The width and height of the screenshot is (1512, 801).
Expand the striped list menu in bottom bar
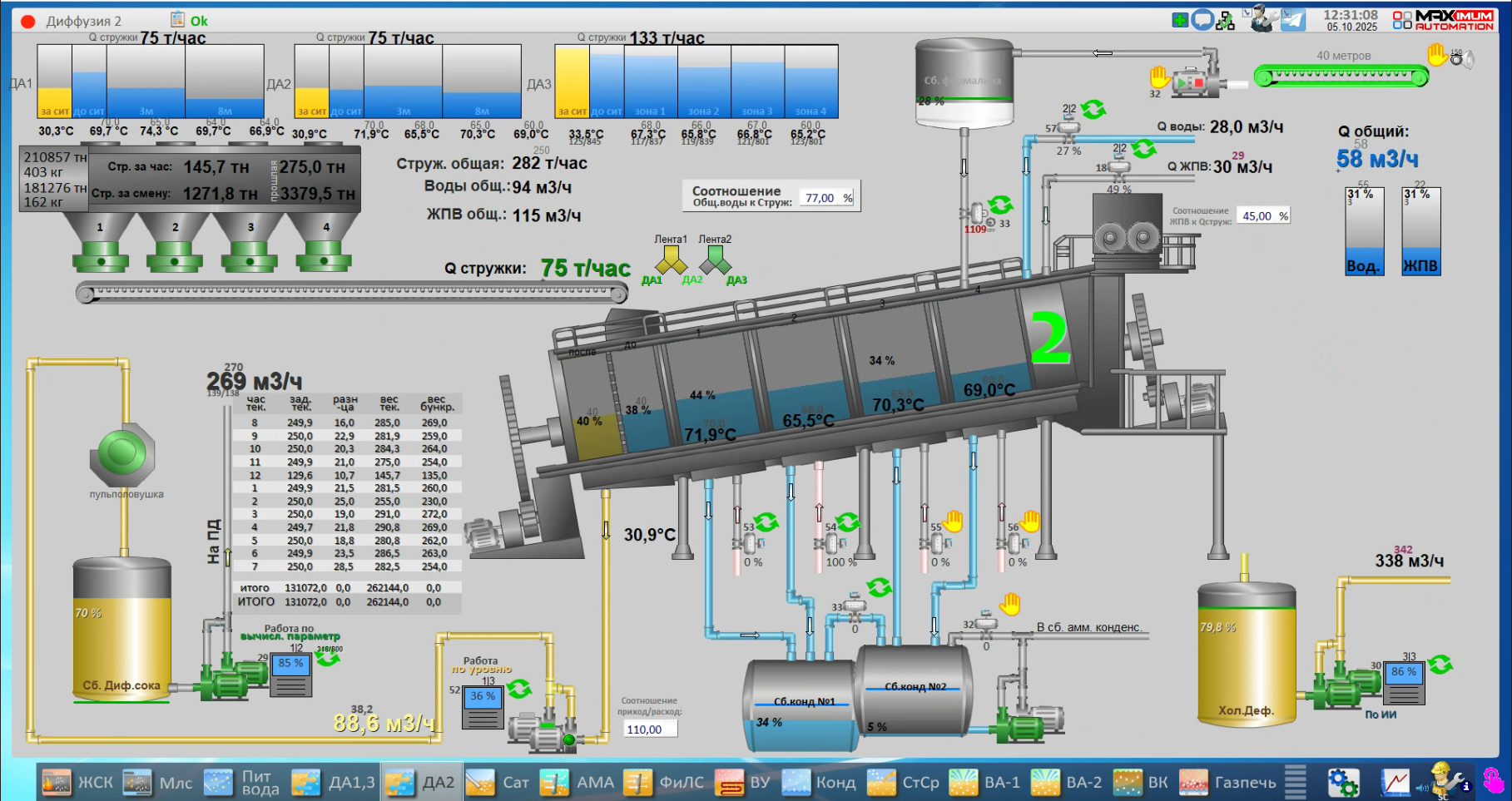pos(1295,782)
